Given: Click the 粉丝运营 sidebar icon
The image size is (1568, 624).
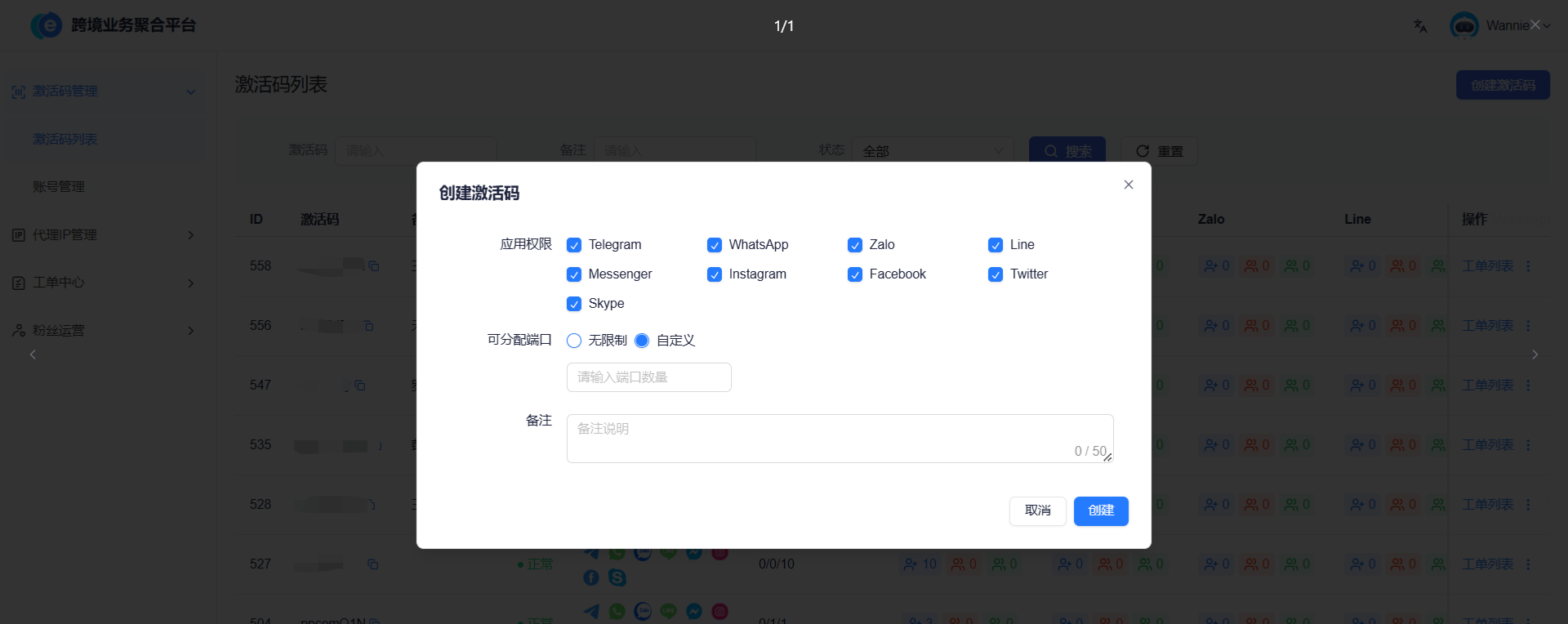Looking at the screenshot, I should click(x=19, y=331).
